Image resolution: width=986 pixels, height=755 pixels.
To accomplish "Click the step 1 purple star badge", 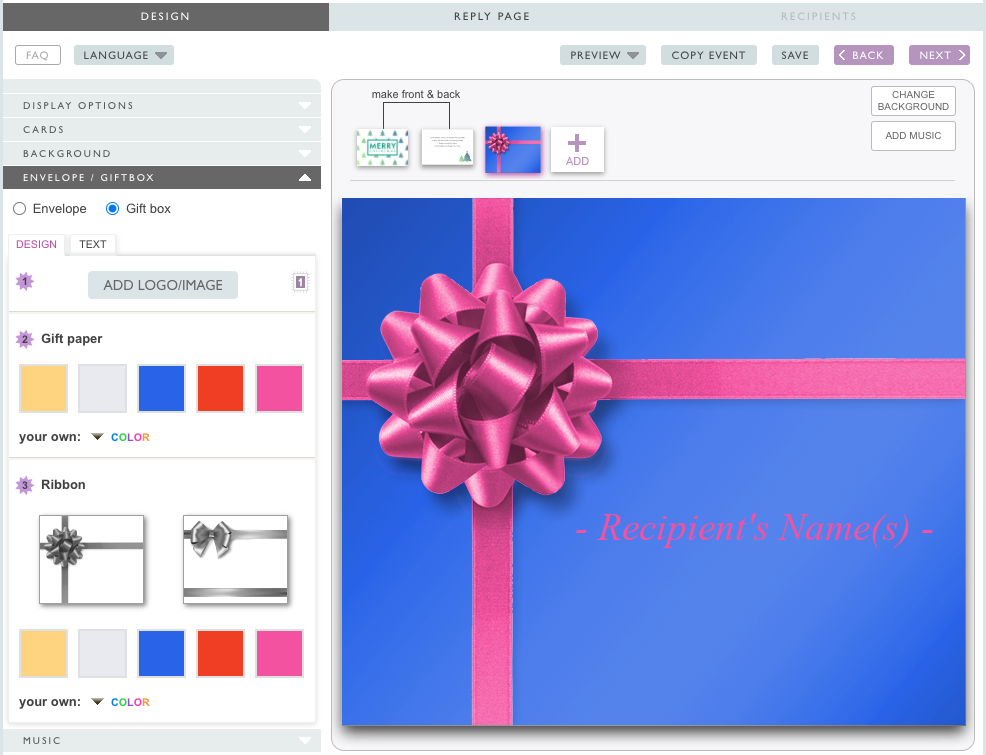I will click(x=25, y=282).
